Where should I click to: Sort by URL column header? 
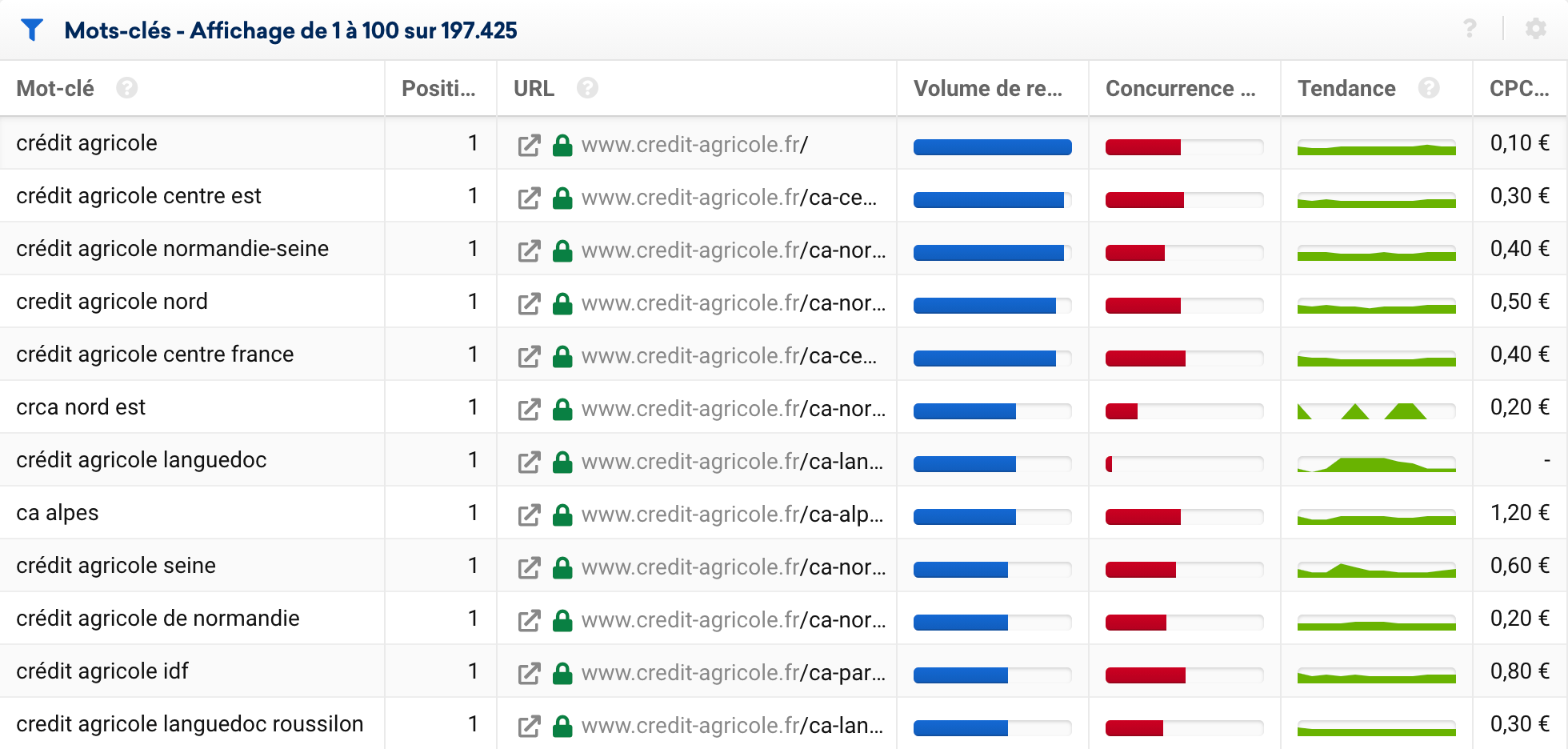(x=534, y=88)
